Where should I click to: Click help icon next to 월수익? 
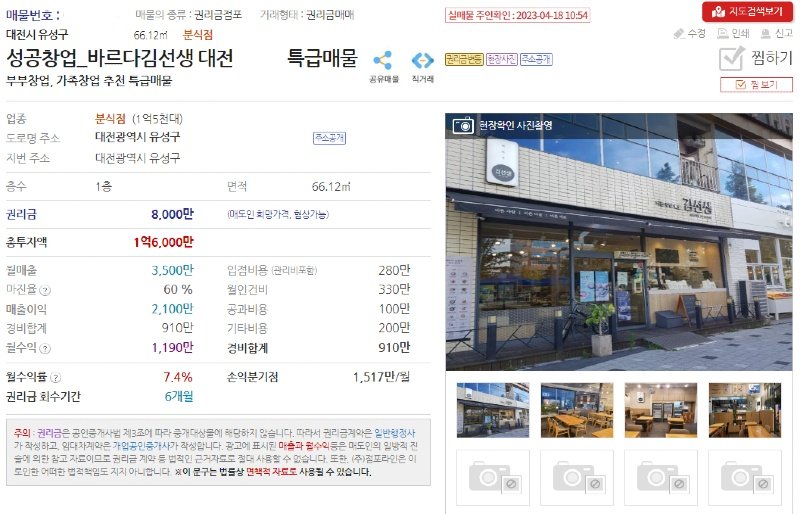(45, 349)
